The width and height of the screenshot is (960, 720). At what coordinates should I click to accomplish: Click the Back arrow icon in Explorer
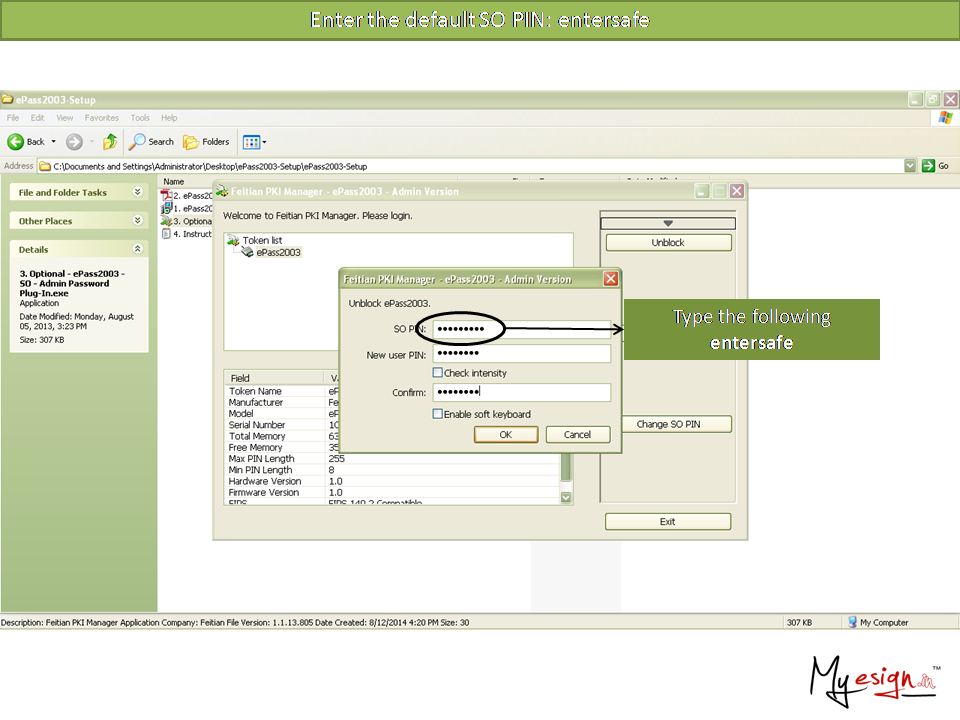tap(15, 142)
